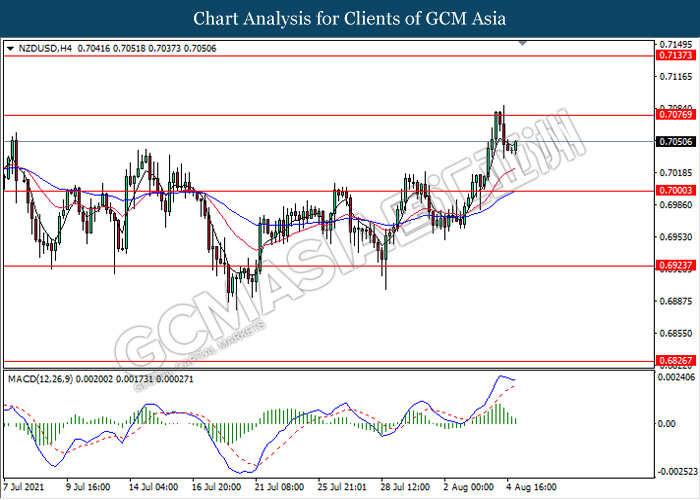This screenshot has width=700, height=500.
Task: Click the 21 Jul 08:00 time label
Action: [x=279, y=487]
